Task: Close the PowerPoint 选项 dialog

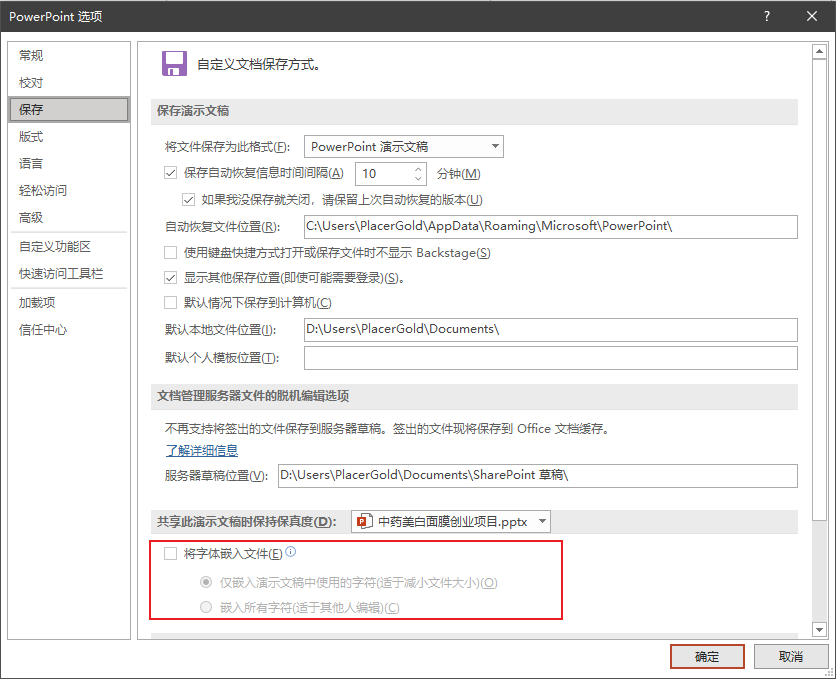Action: click(811, 16)
